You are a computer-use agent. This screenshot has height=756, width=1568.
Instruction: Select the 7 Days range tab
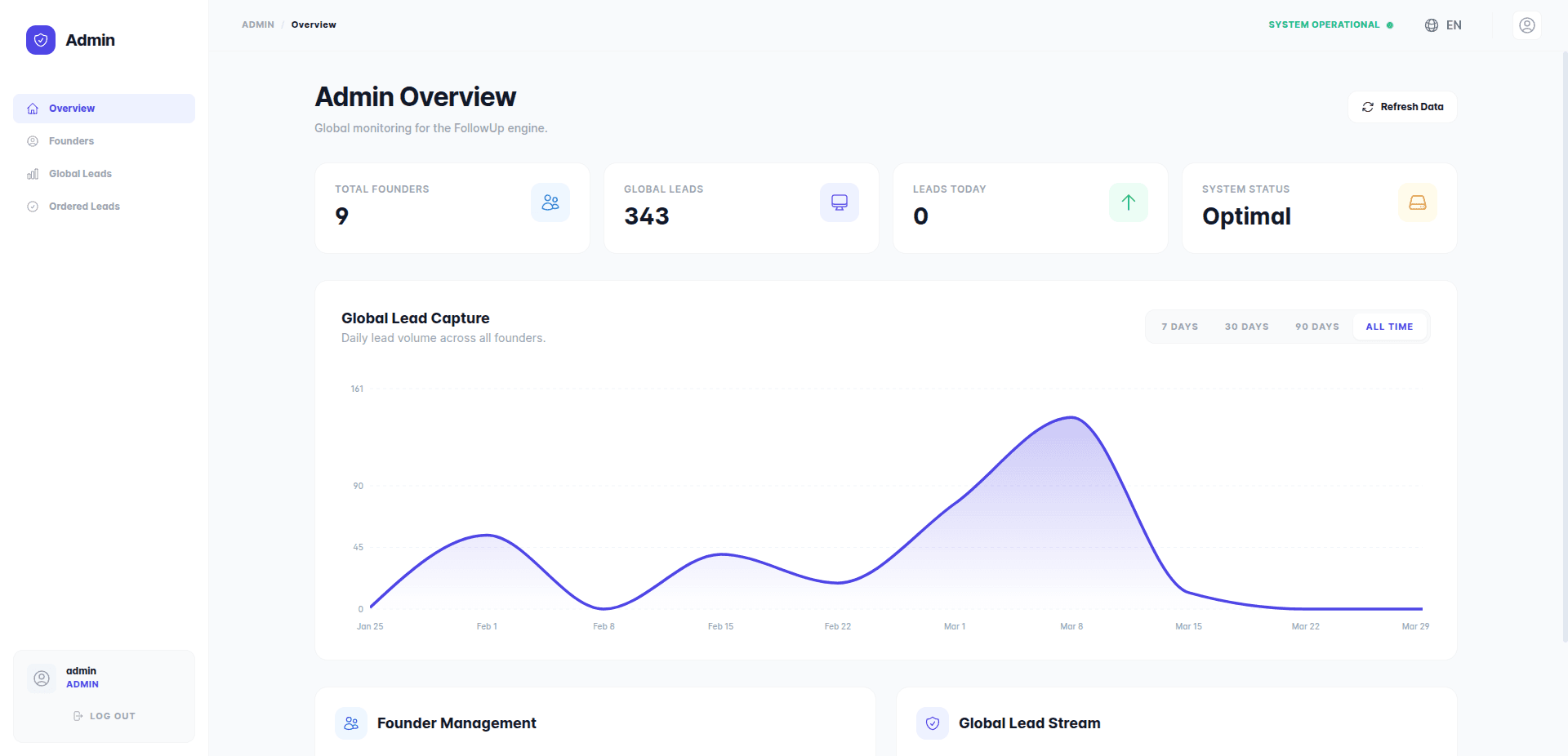(x=1179, y=327)
